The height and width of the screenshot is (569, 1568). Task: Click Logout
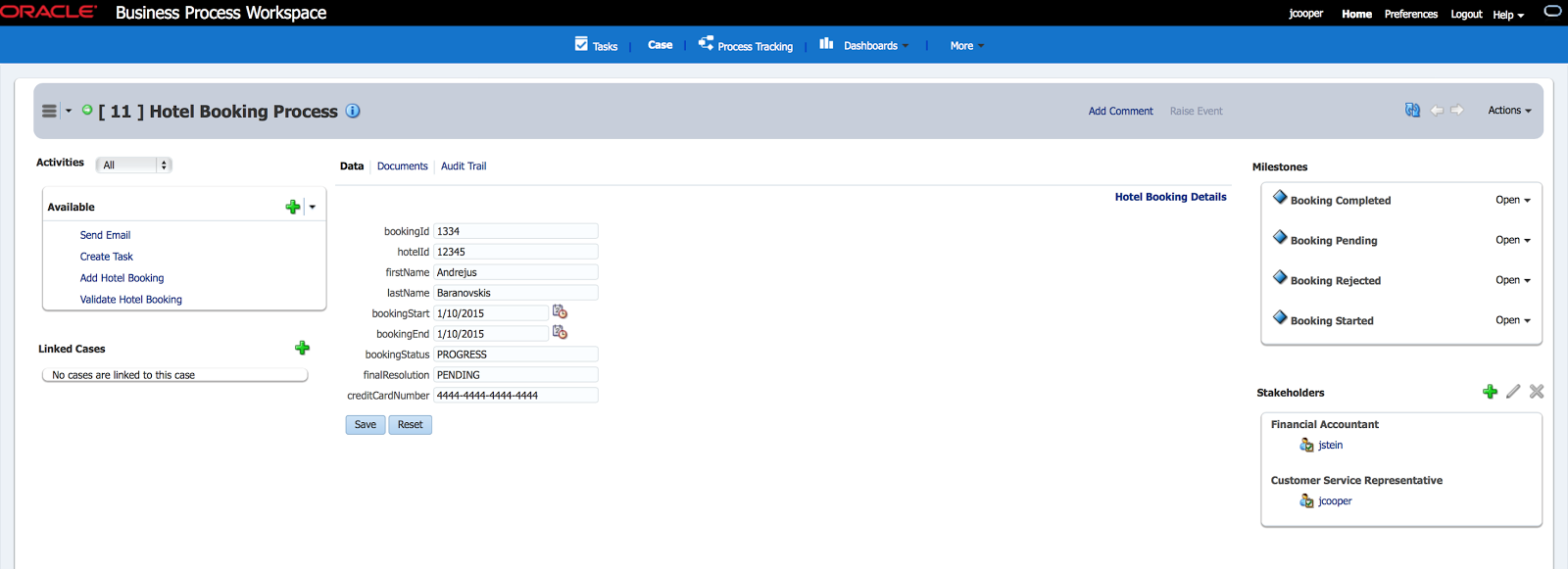1466,14
